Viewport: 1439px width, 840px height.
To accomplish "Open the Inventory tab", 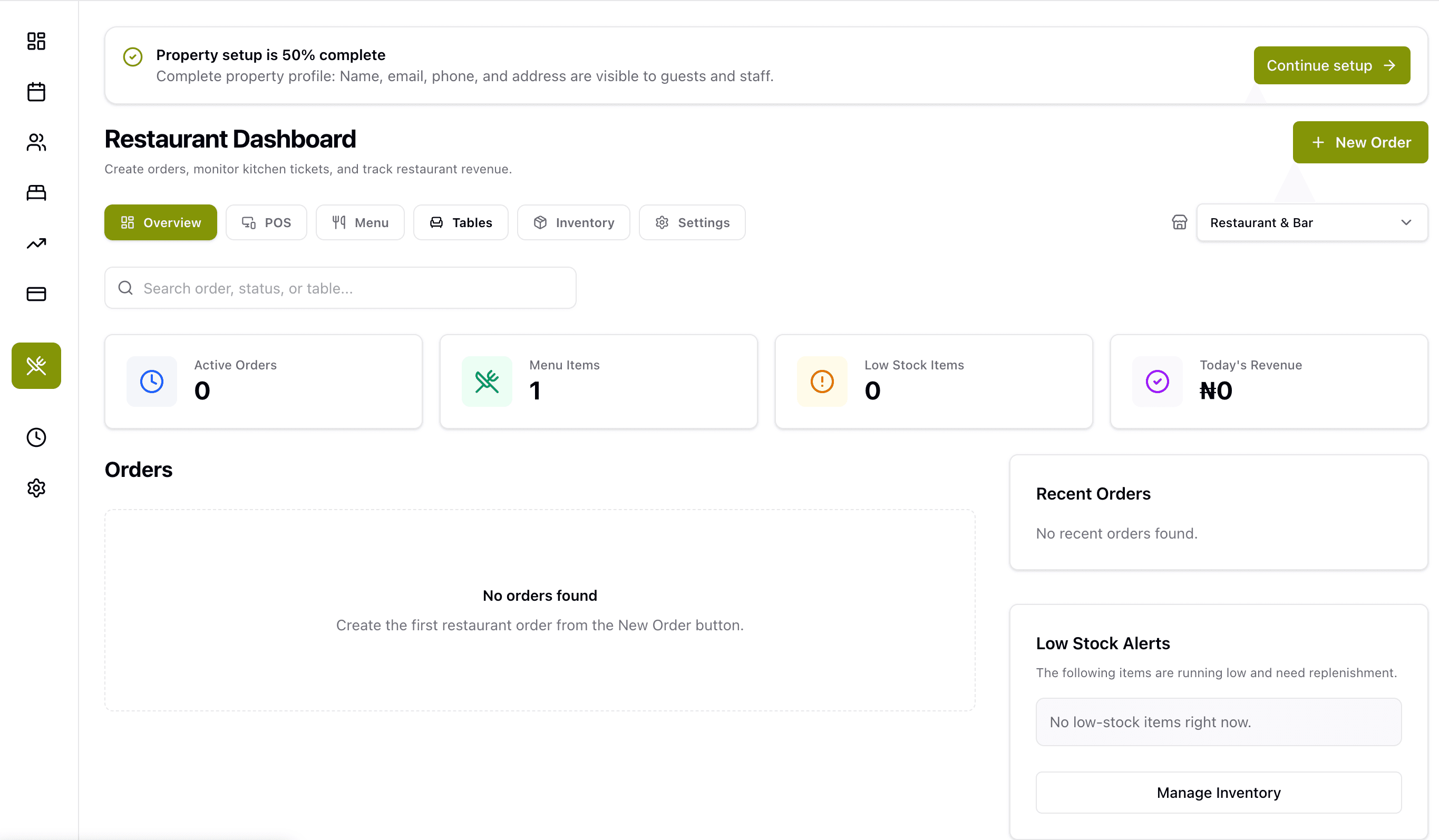I will point(573,222).
